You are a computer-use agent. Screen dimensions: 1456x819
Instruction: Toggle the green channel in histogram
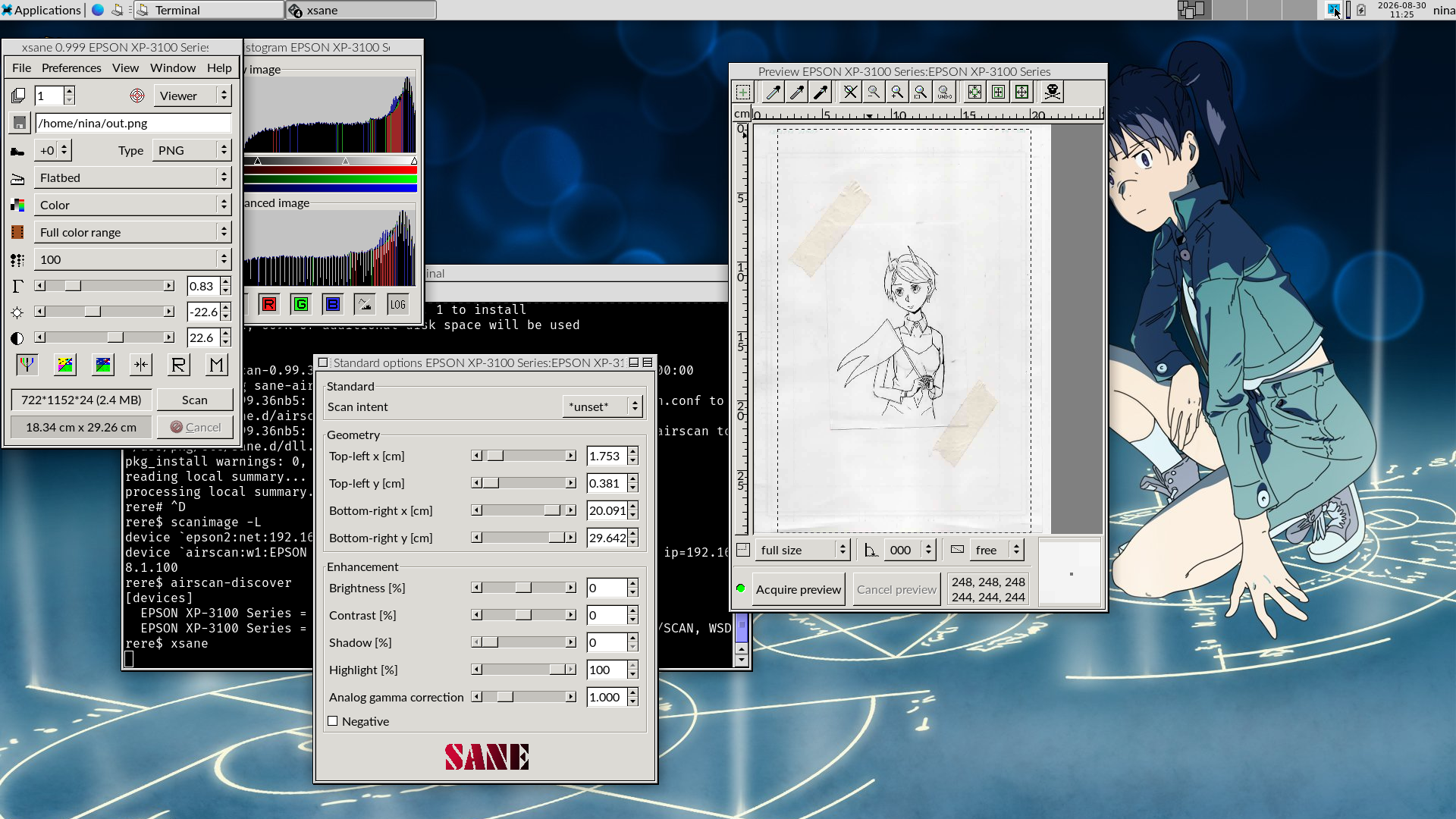301,304
